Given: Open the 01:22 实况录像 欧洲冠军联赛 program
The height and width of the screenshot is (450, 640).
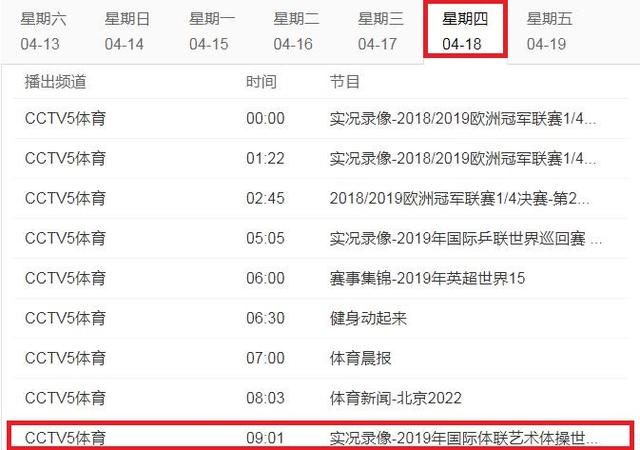Looking at the screenshot, I should pos(463,158).
